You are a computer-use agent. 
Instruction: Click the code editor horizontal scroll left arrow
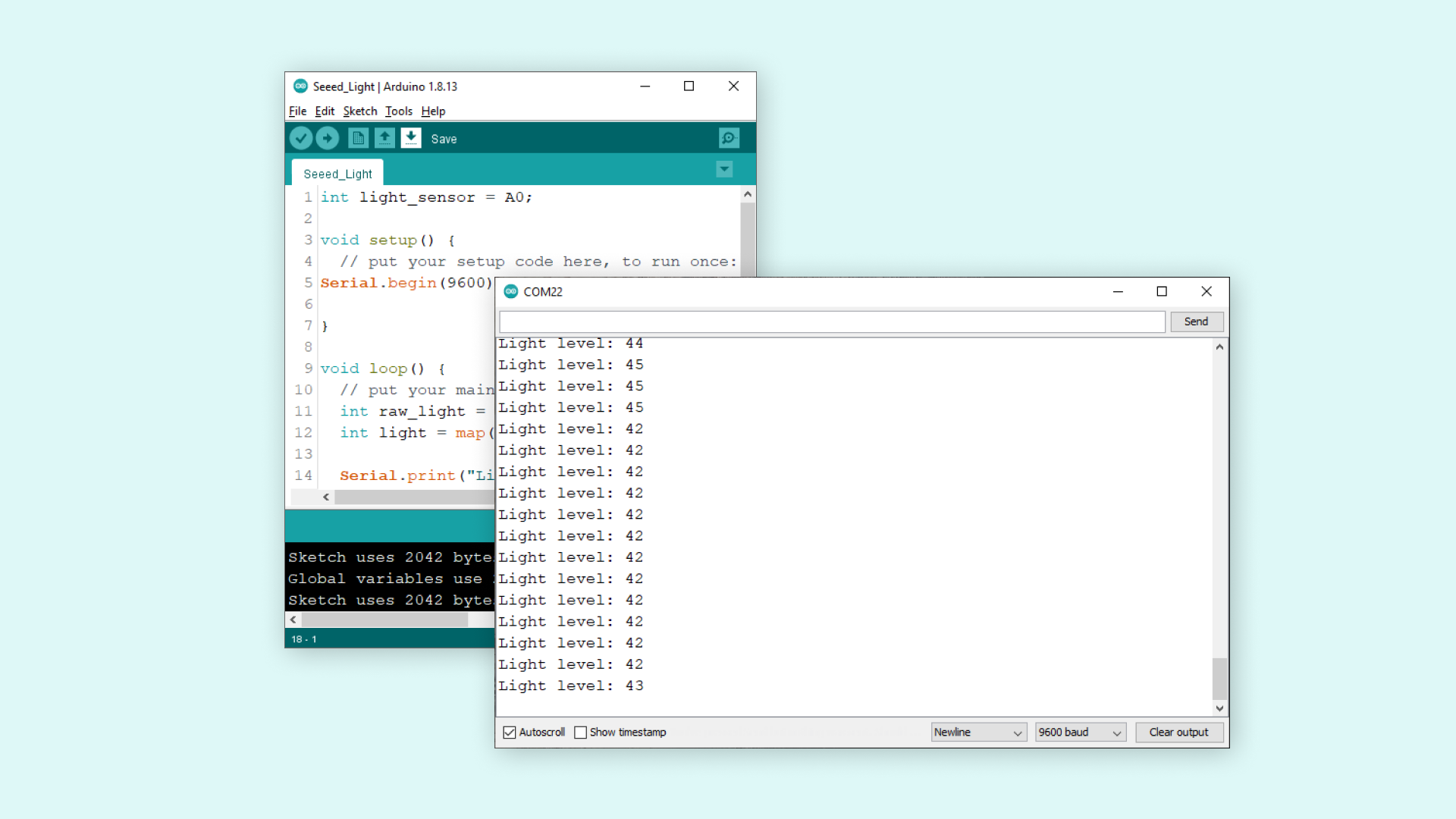(326, 497)
